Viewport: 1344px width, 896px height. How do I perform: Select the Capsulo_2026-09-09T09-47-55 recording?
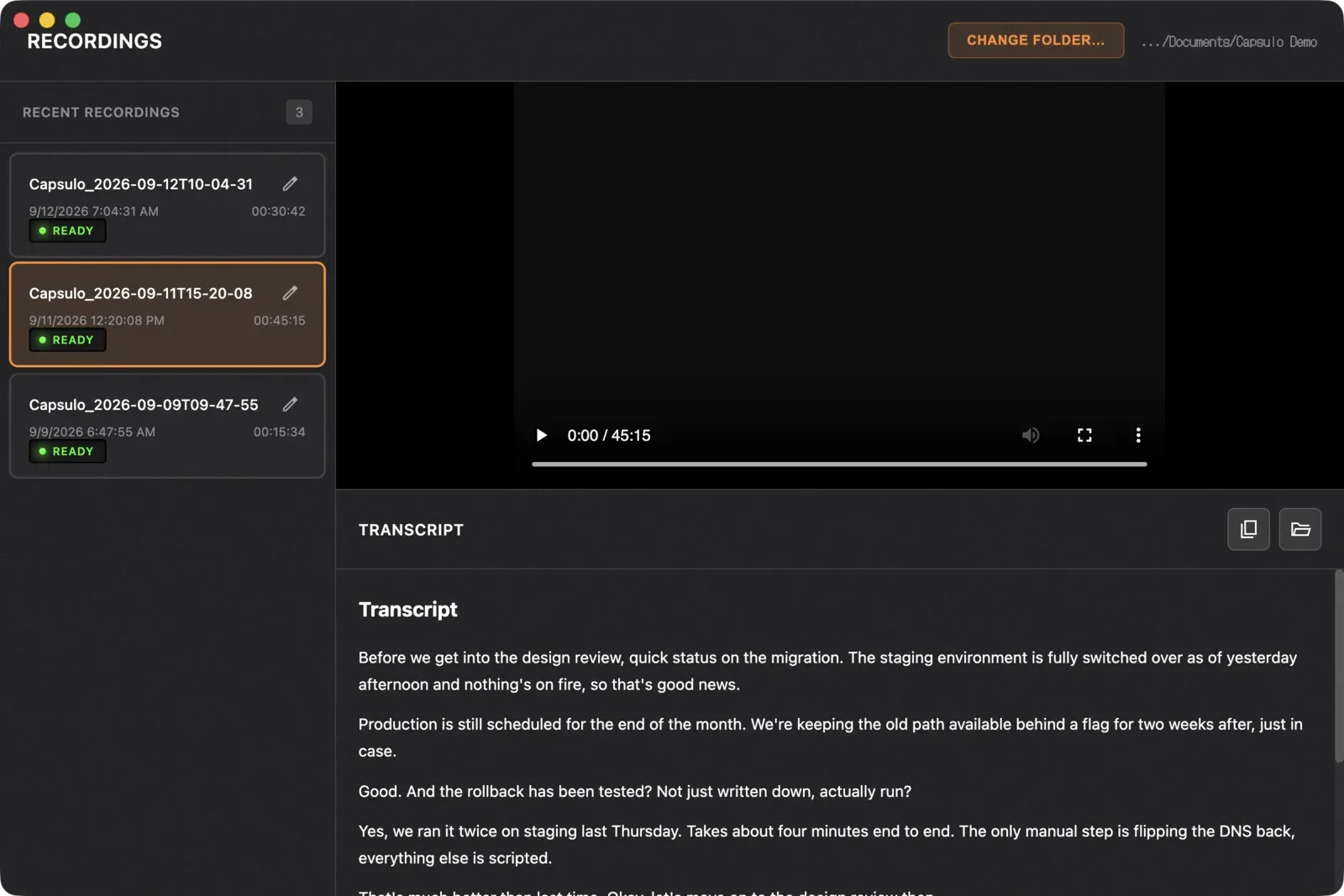(x=167, y=426)
